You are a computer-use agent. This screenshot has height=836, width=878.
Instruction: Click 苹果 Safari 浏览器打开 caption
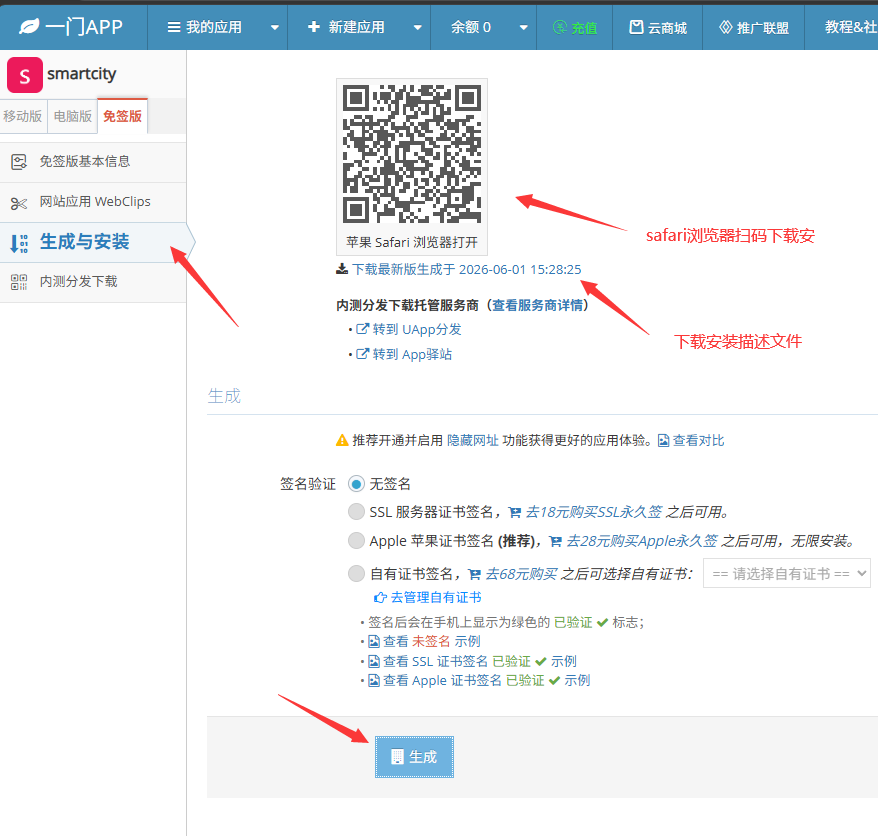point(412,242)
